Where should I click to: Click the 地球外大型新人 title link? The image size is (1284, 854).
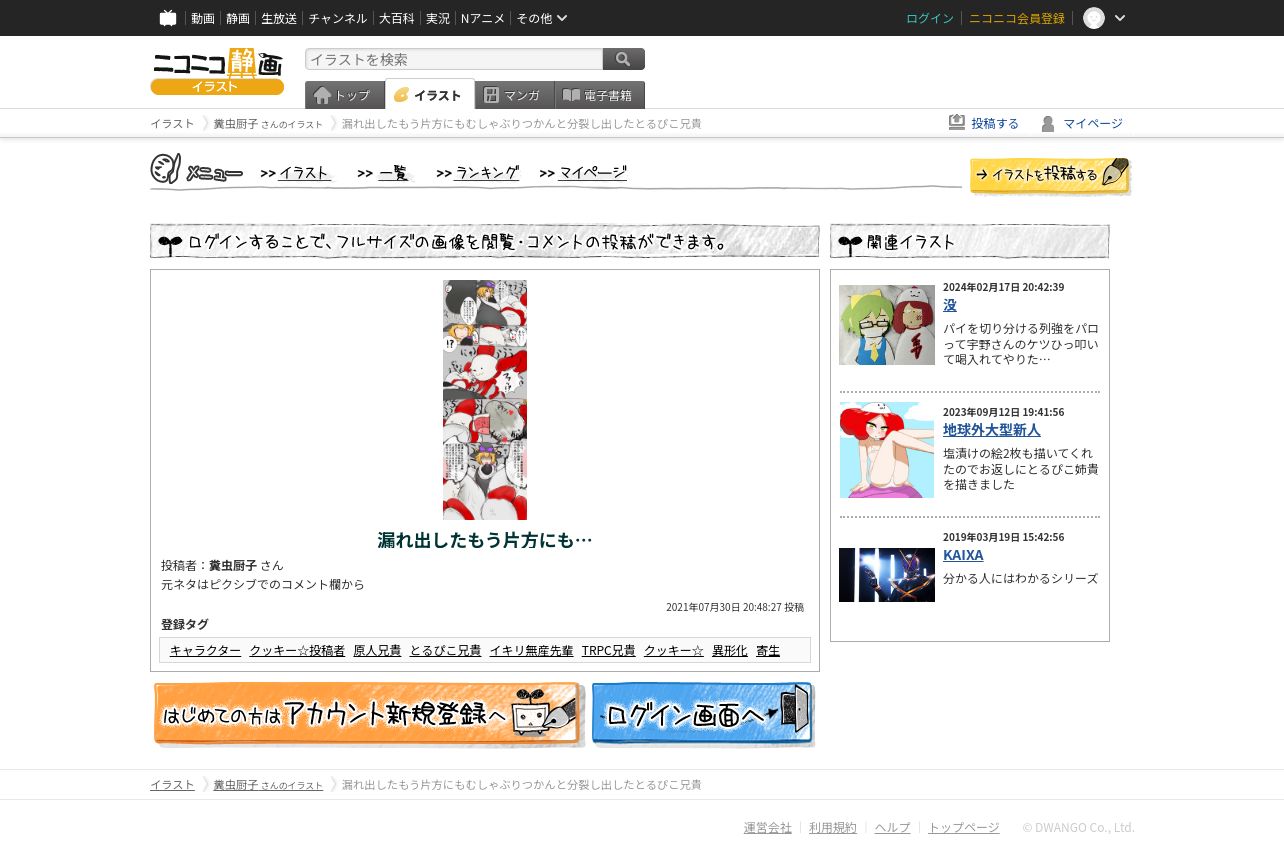pyautogui.click(x=992, y=430)
